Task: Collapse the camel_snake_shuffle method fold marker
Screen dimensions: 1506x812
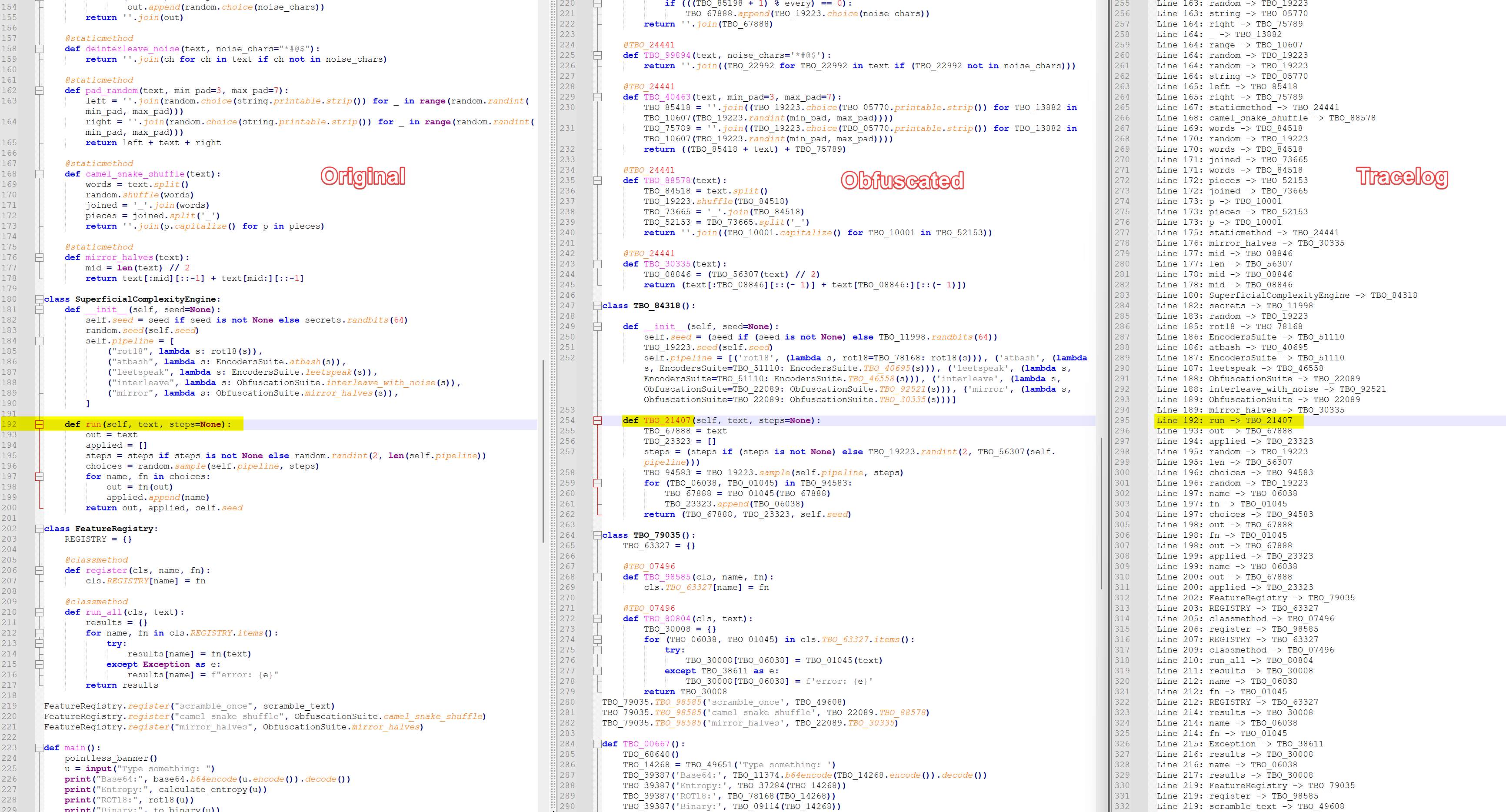Action: [x=39, y=174]
